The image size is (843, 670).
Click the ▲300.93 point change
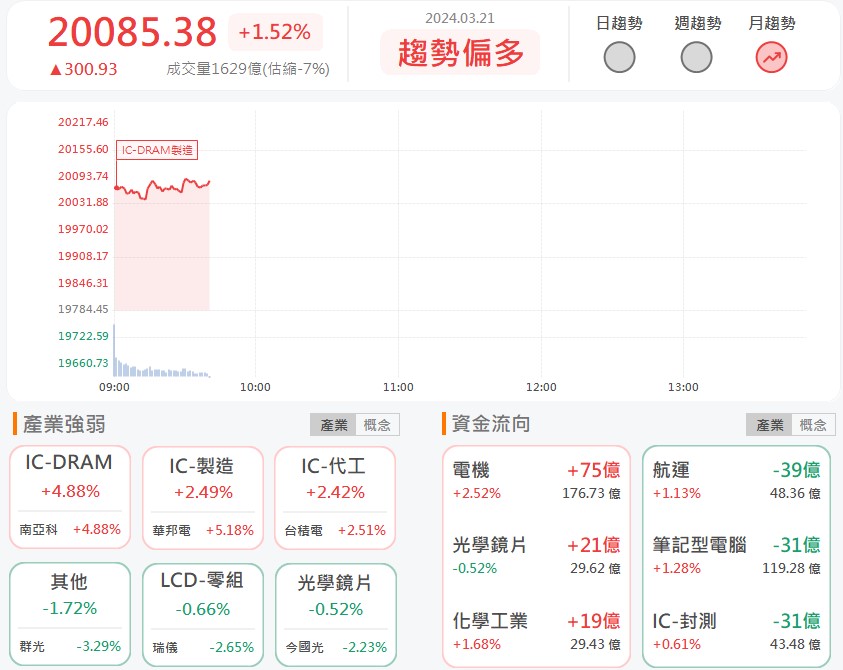point(83,69)
